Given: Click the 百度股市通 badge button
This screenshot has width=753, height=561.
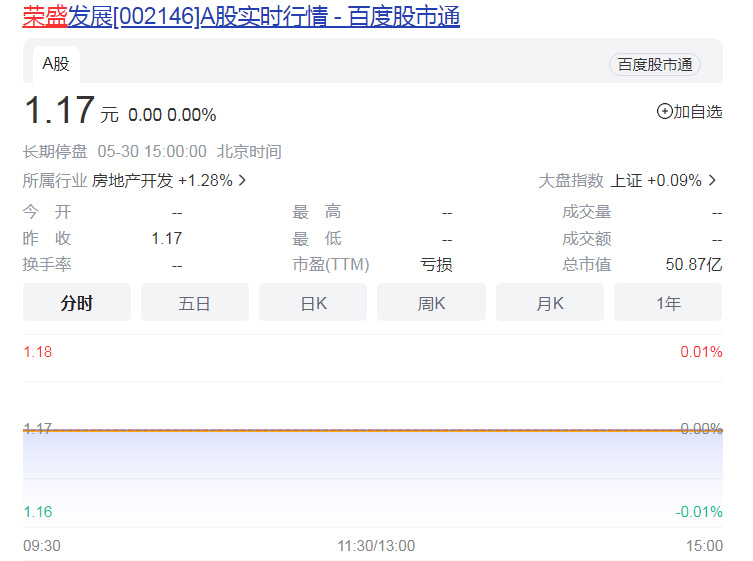Looking at the screenshot, I should click(655, 64).
